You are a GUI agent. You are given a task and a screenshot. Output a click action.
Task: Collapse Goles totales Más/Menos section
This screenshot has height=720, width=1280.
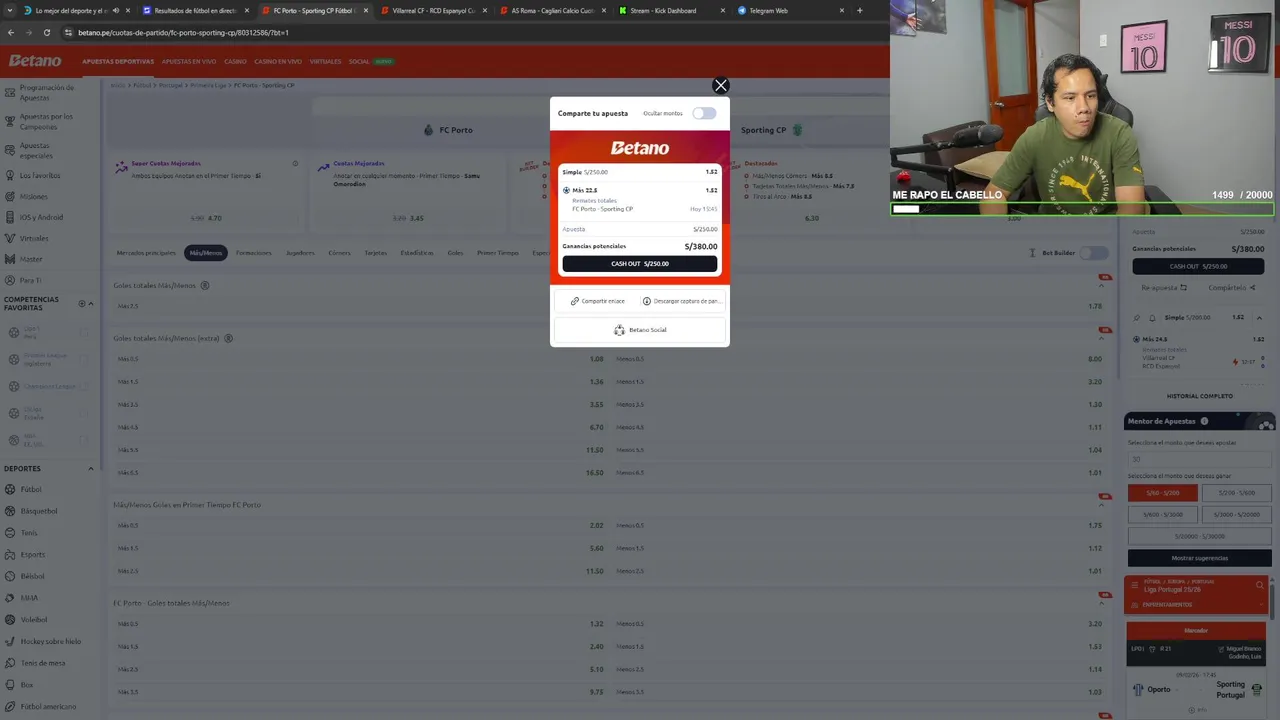point(1101,286)
